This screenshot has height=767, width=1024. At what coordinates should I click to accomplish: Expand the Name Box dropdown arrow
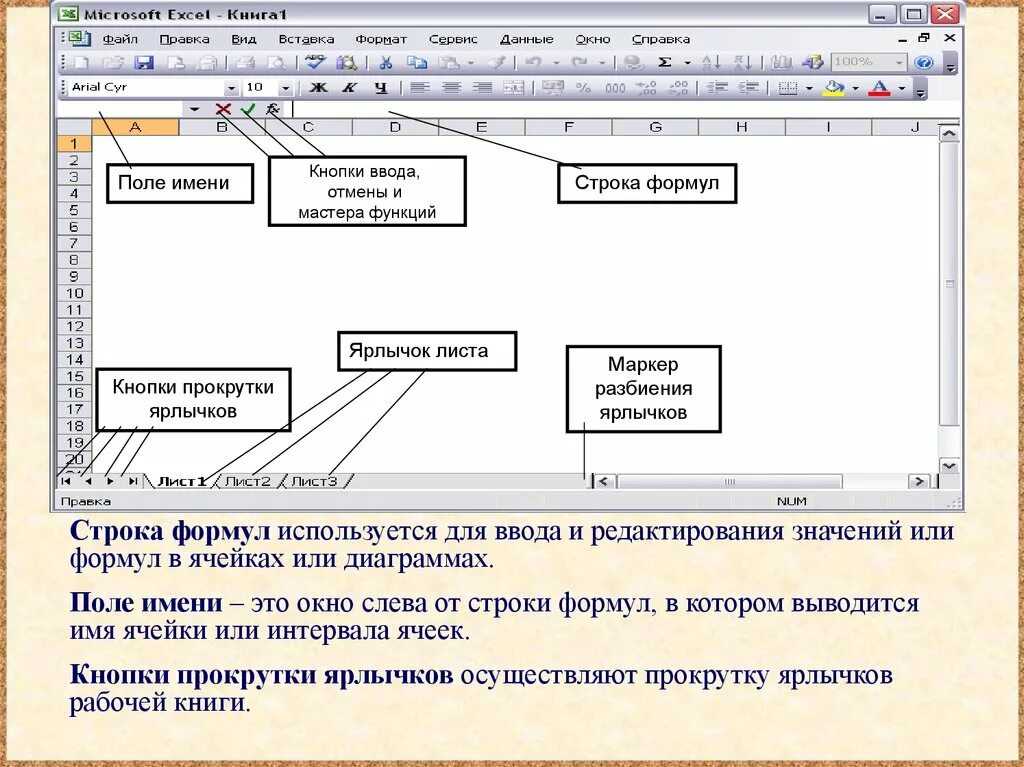195,109
